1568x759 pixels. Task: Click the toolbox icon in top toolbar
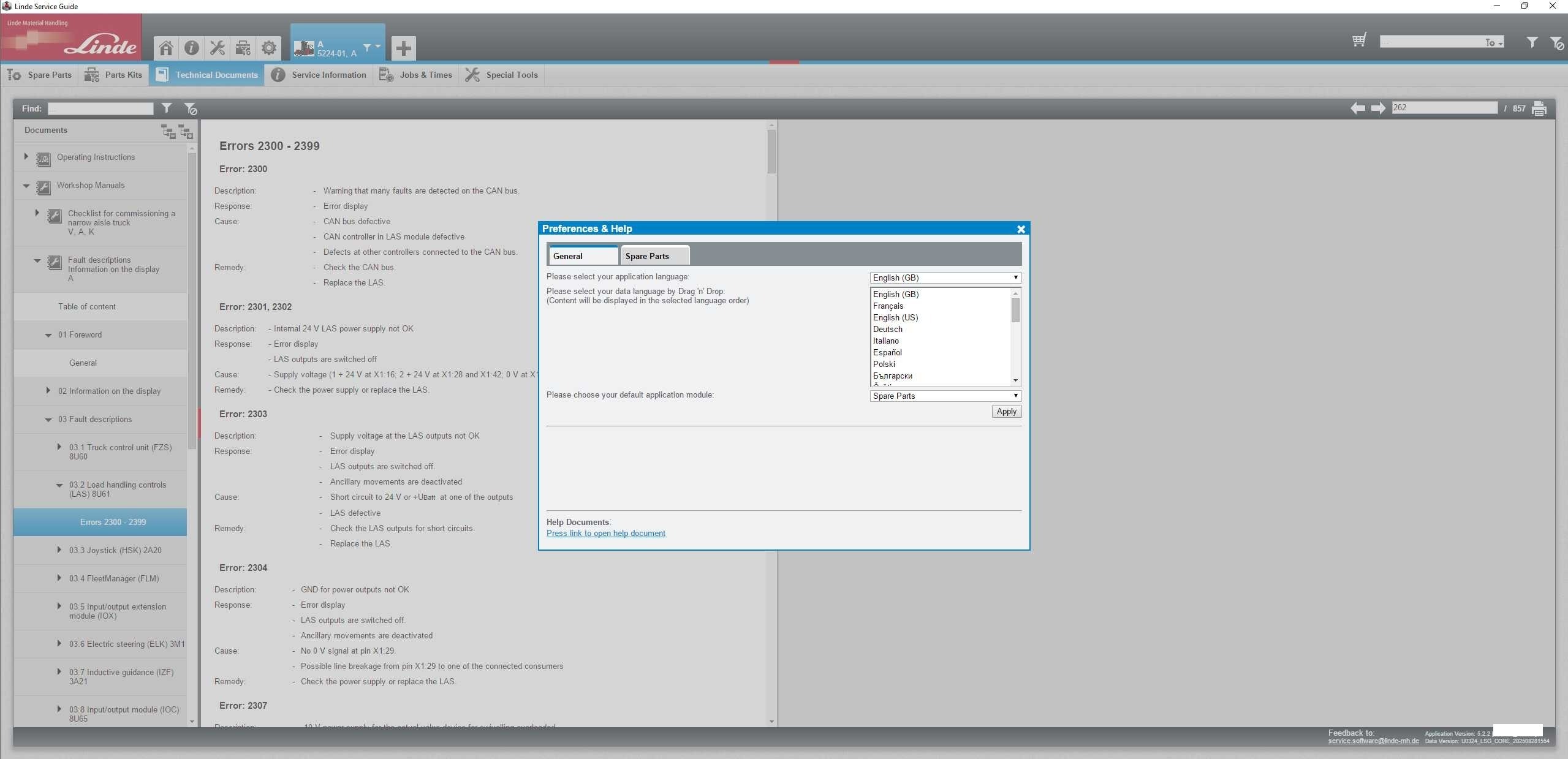[x=243, y=48]
